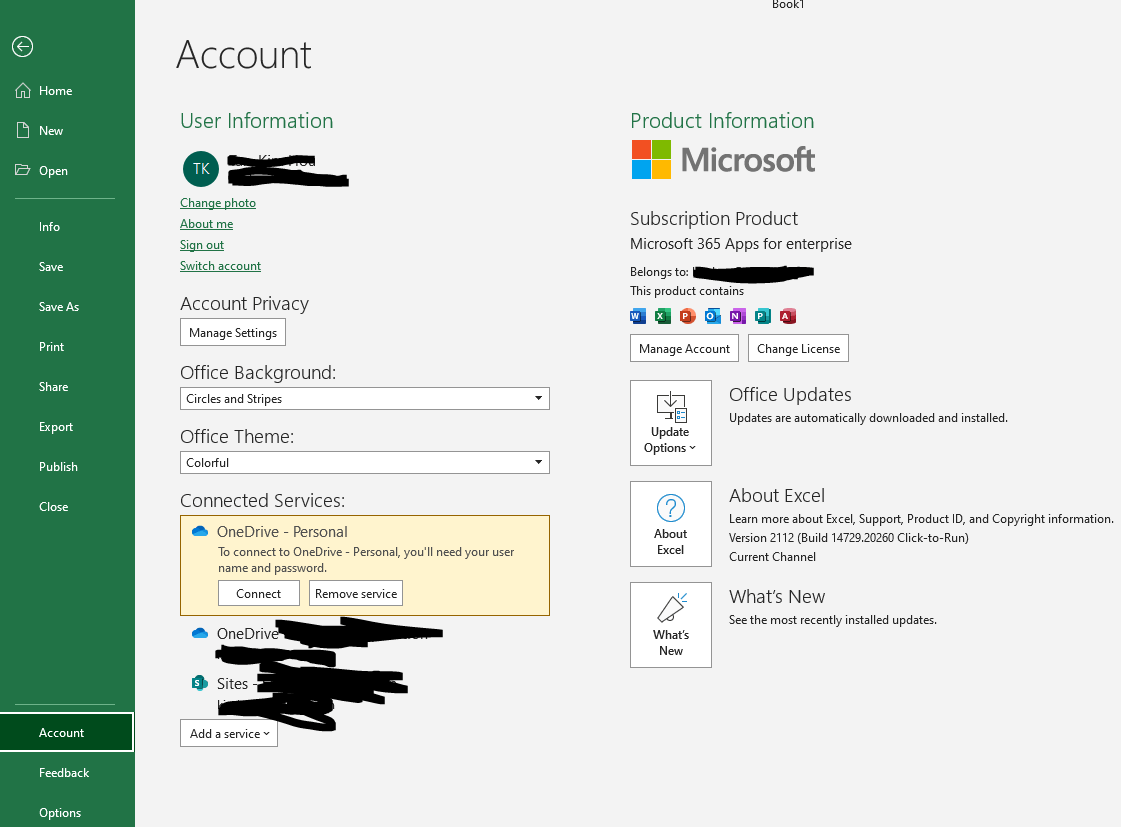Click the Publisher app icon
The image size is (1121, 827).
tap(763, 316)
